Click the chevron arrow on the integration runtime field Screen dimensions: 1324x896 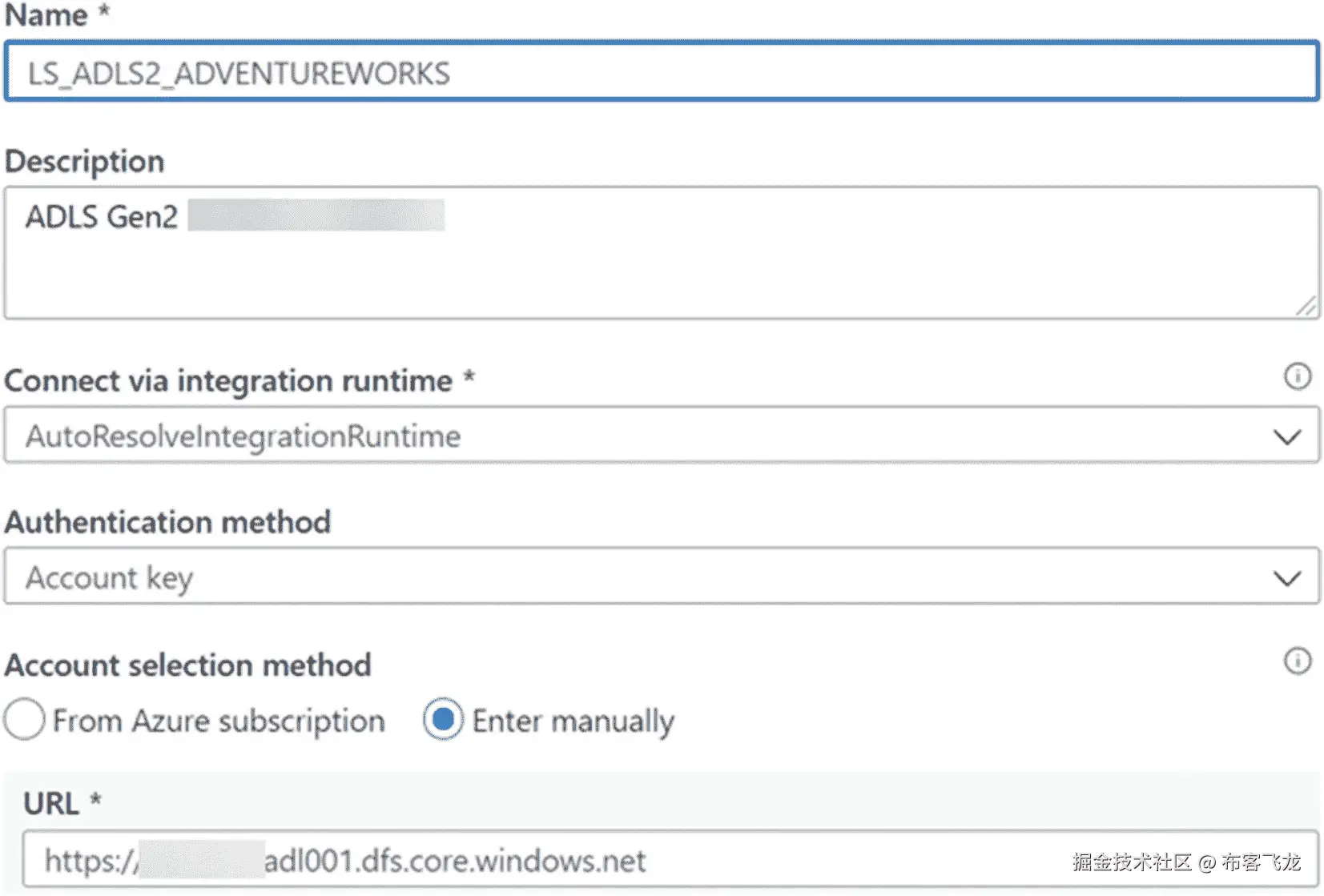pyautogui.click(x=1286, y=437)
